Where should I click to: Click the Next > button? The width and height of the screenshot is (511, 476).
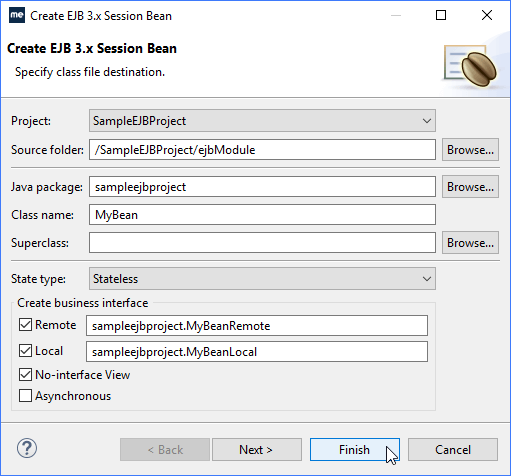click(x=257, y=450)
